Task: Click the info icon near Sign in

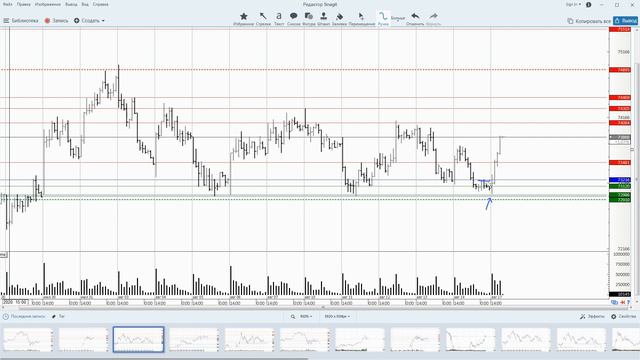Action: [589, 4]
